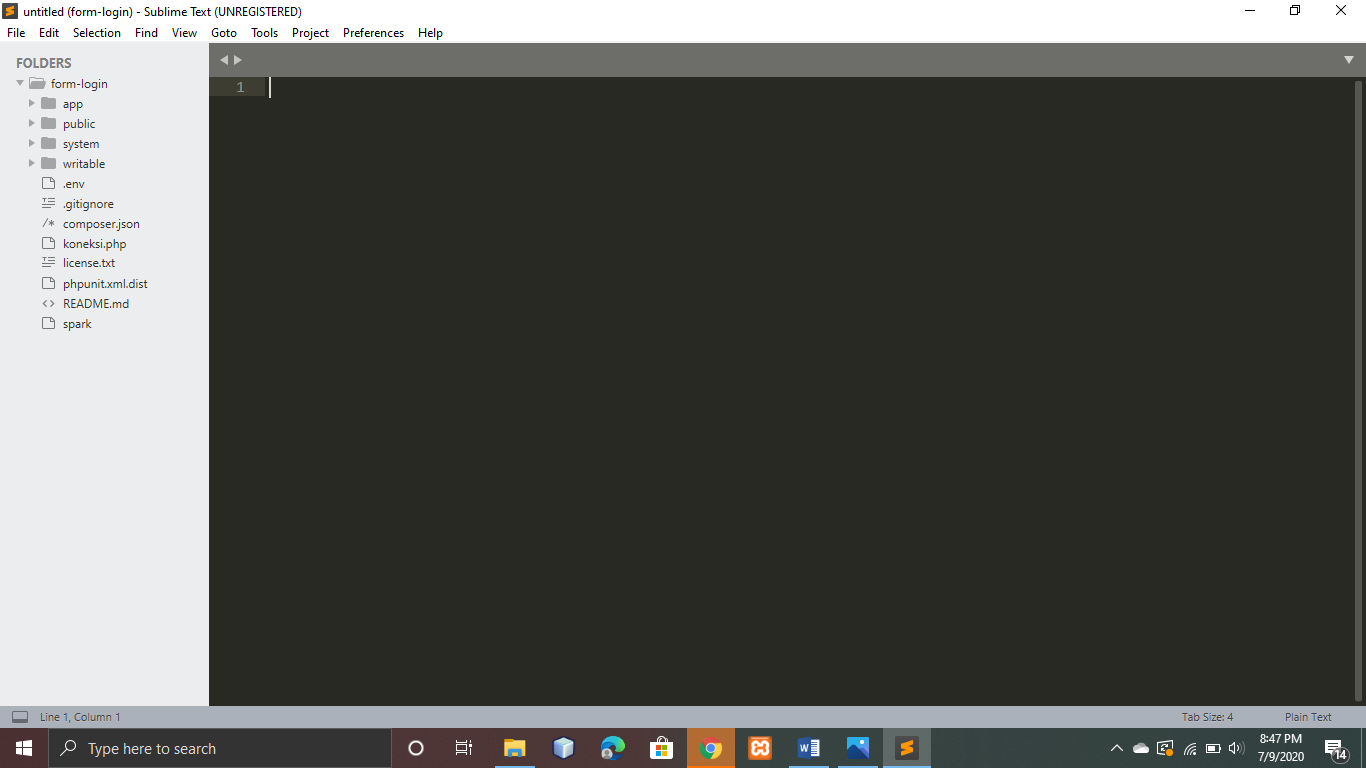Open the .env file
Screen dimensions: 1366x768
pyautogui.click(x=74, y=183)
